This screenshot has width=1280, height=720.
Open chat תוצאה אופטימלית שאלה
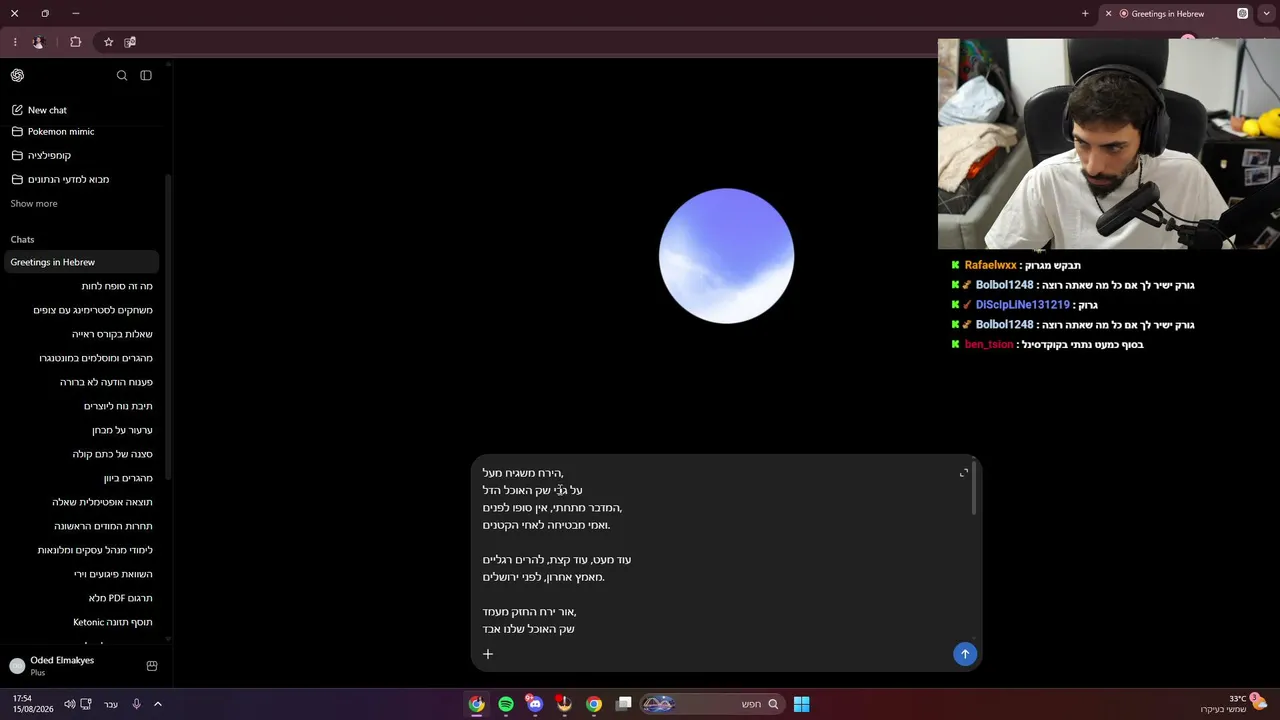102,502
